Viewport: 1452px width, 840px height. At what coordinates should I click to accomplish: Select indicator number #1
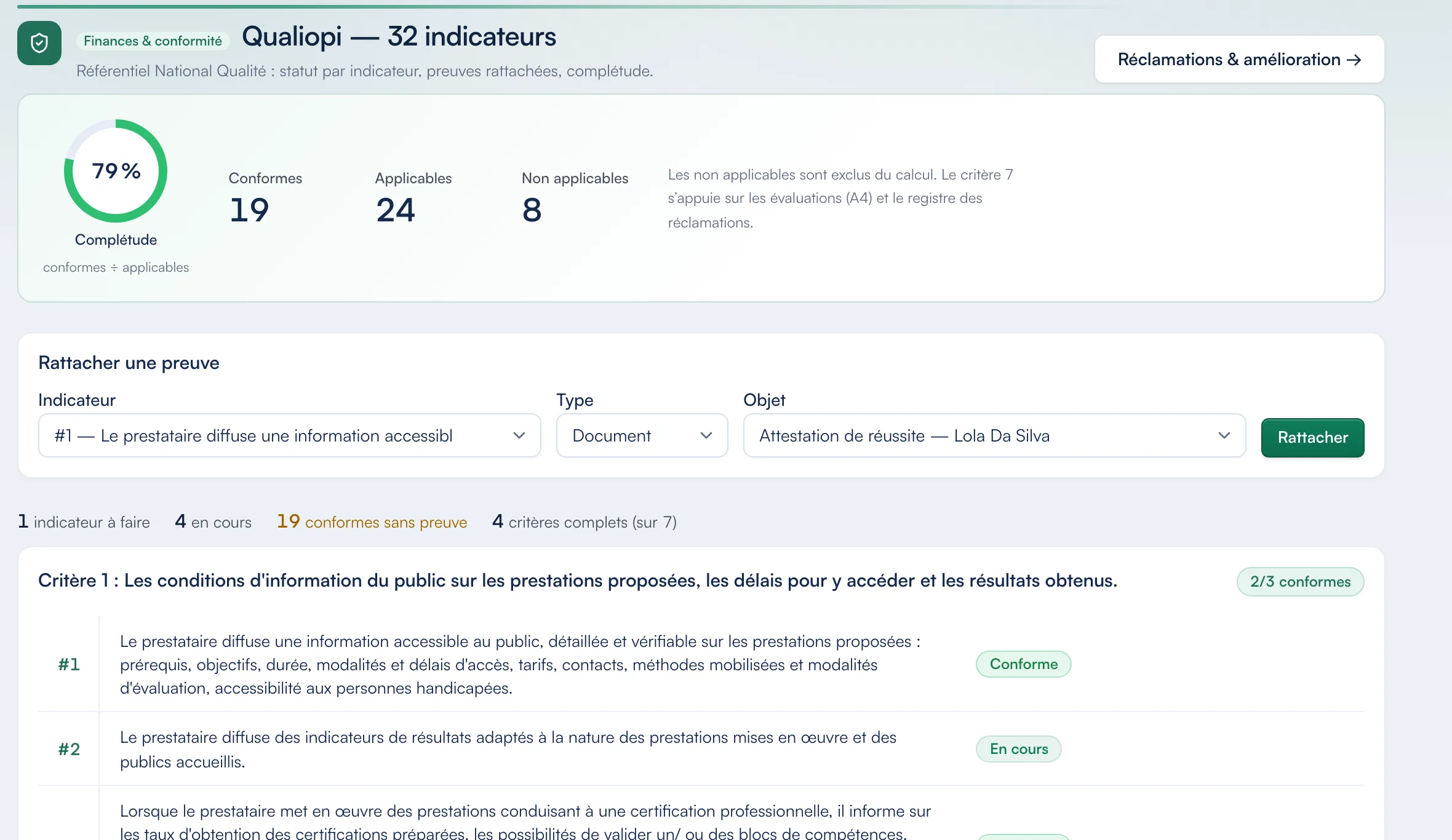(x=69, y=664)
